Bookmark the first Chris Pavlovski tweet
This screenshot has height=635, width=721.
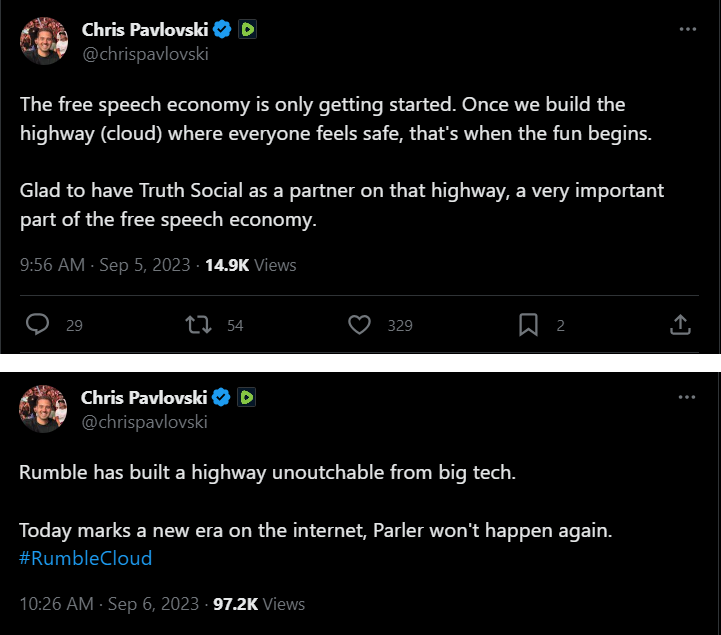pos(528,325)
